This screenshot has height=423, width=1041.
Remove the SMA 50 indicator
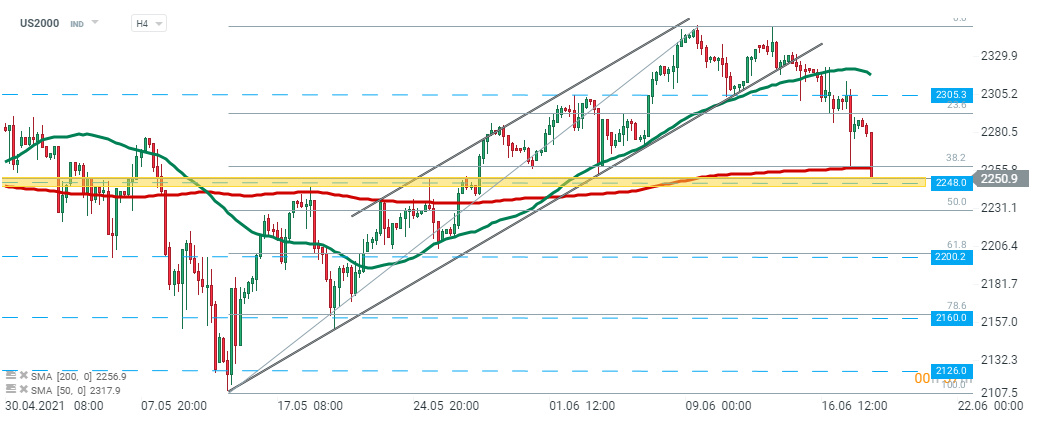coord(23,388)
